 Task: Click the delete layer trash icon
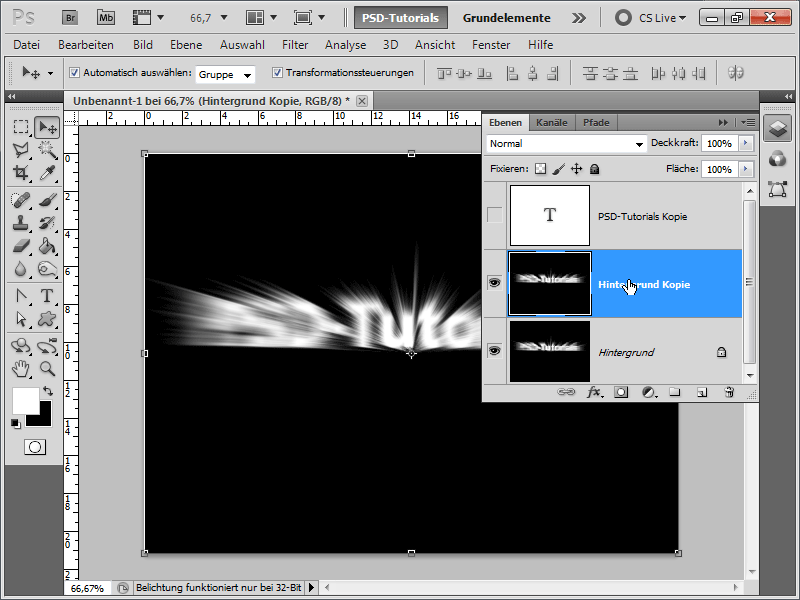729,393
